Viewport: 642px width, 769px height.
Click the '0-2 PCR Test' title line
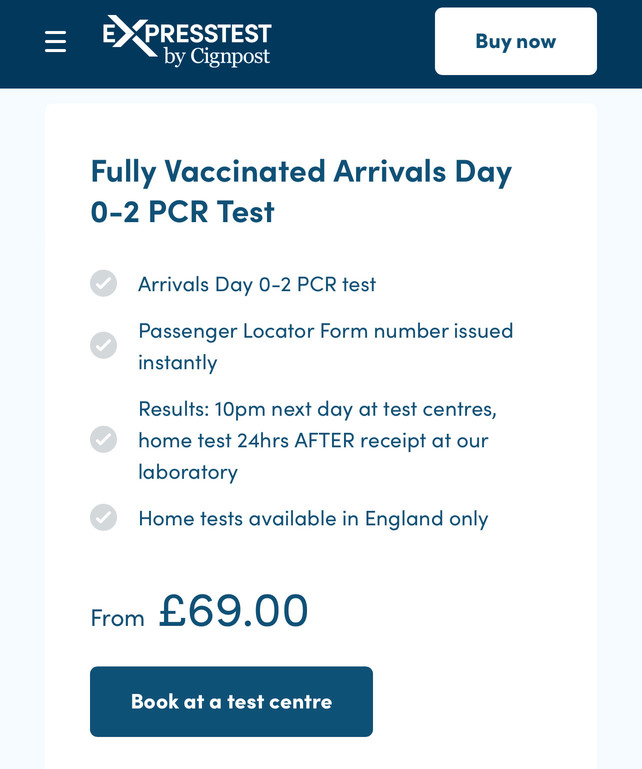[x=182, y=212]
